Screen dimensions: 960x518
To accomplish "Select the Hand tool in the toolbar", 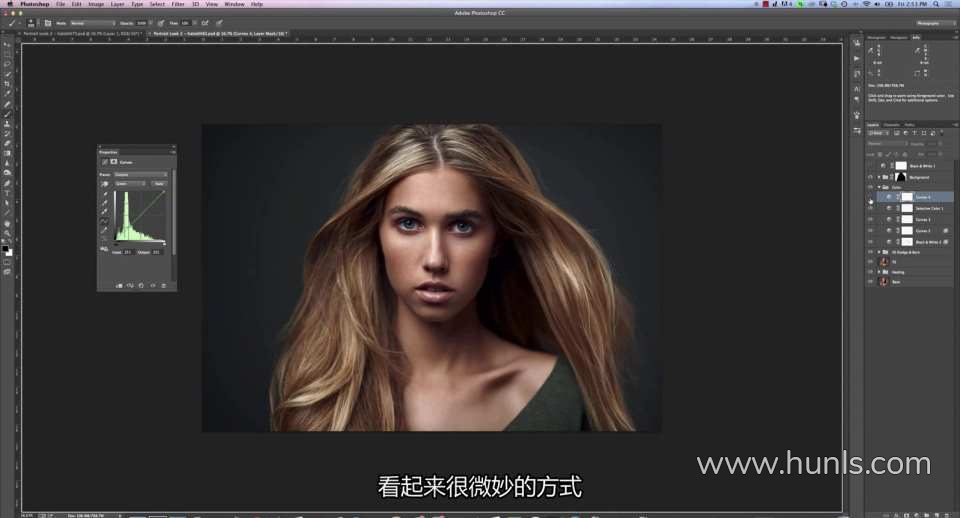I will (x=7, y=223).
